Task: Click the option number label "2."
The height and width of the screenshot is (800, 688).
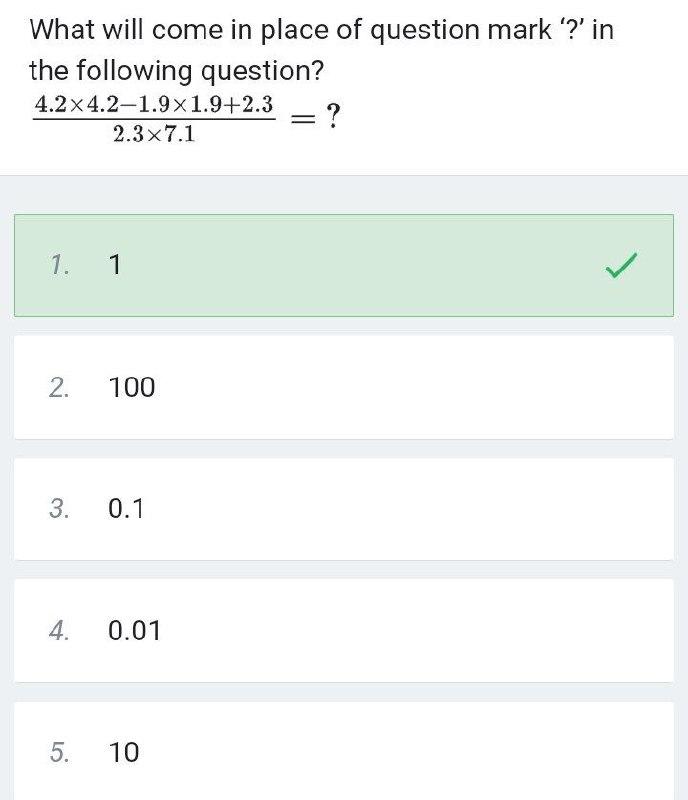Action: (59, 387)
